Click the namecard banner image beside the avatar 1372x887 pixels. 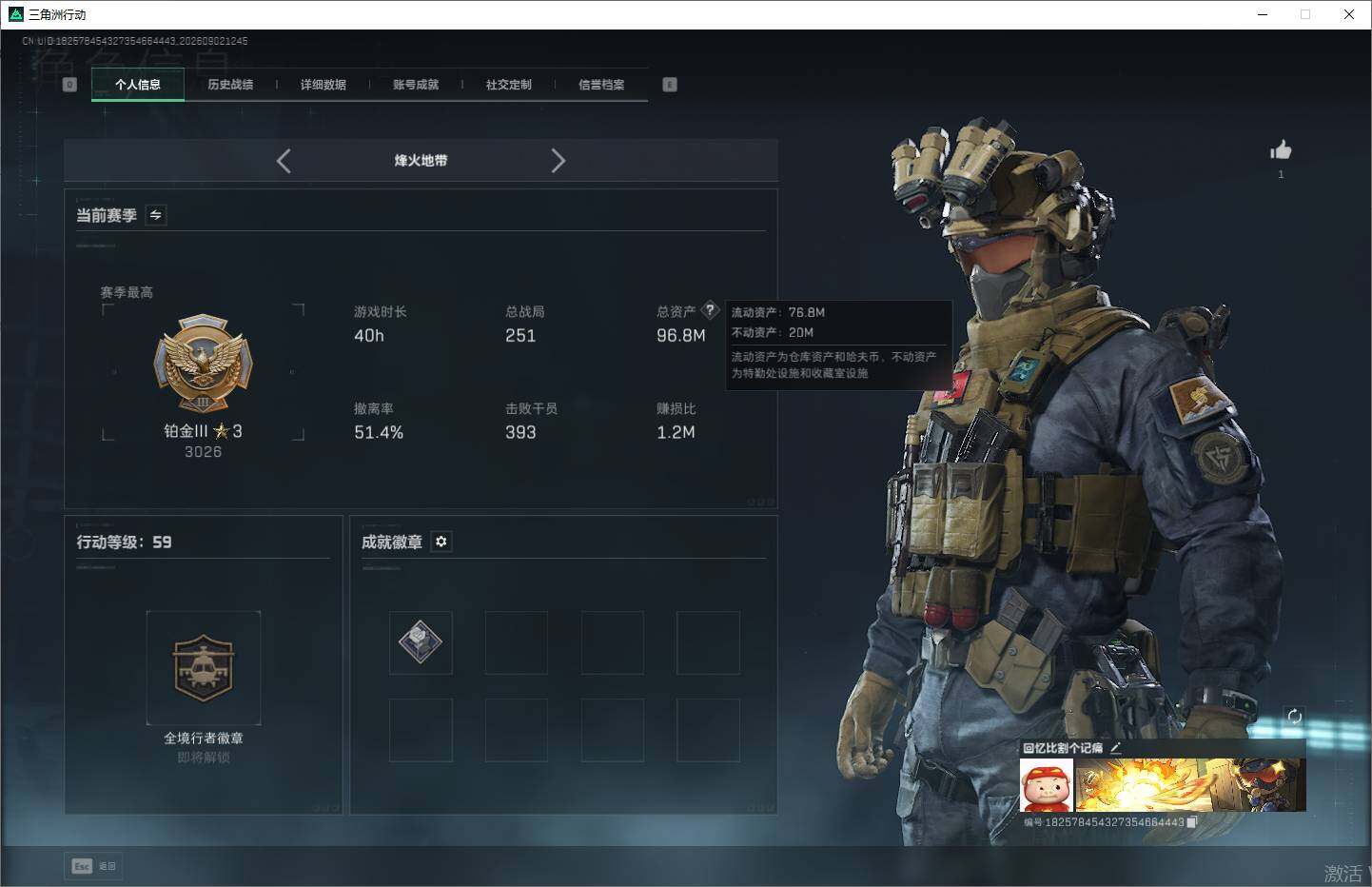click(x=1190, y=785)
